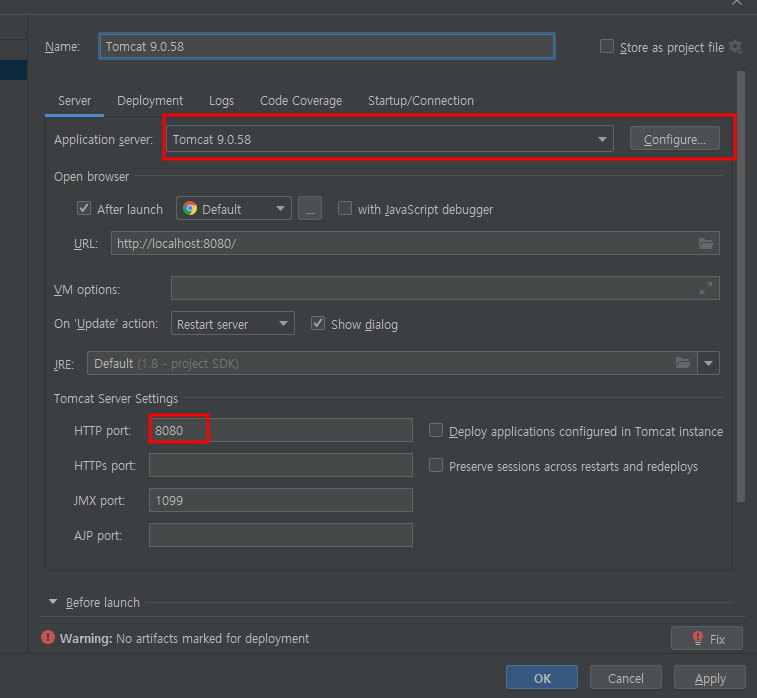Click the Cancel button

click(x=626, y=678)
